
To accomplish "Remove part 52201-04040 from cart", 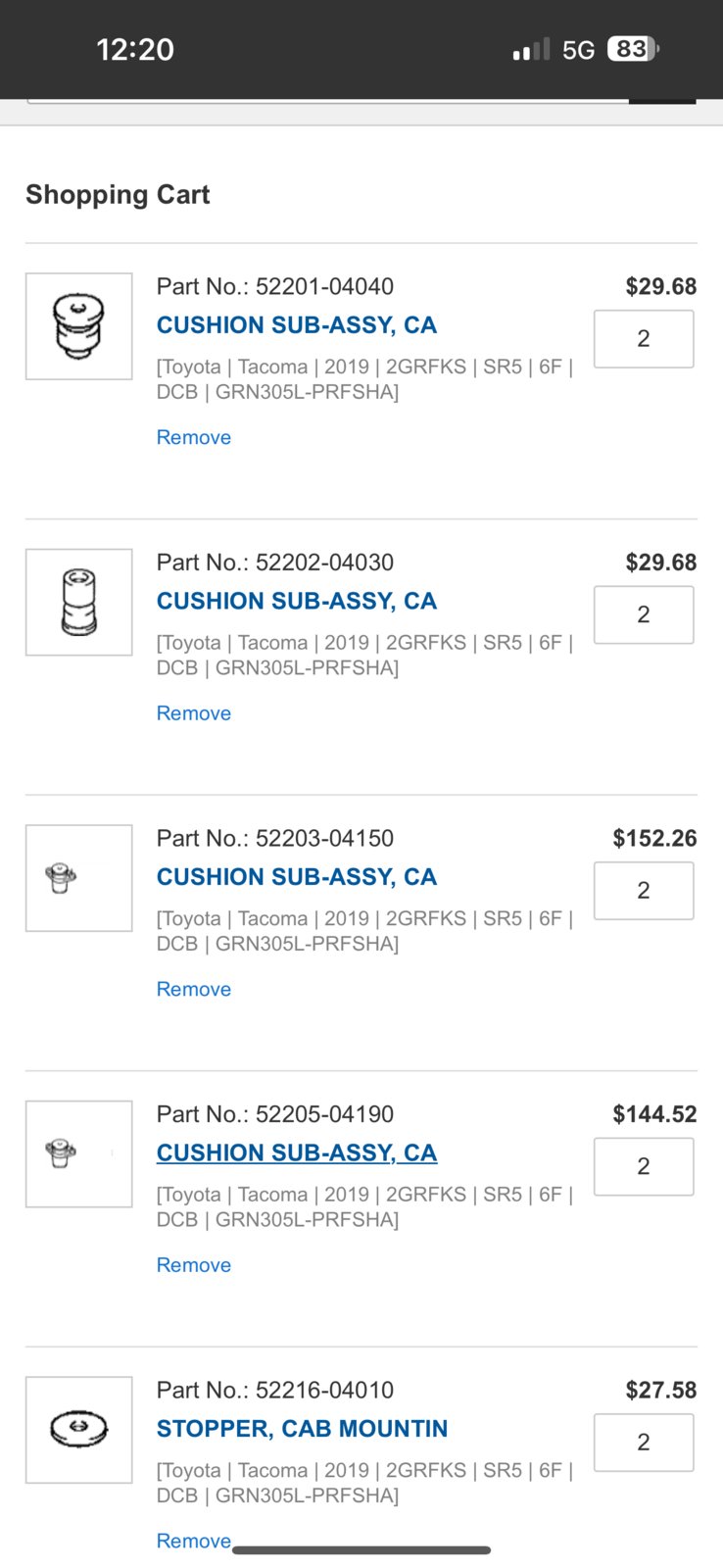I will pos(194,437).
